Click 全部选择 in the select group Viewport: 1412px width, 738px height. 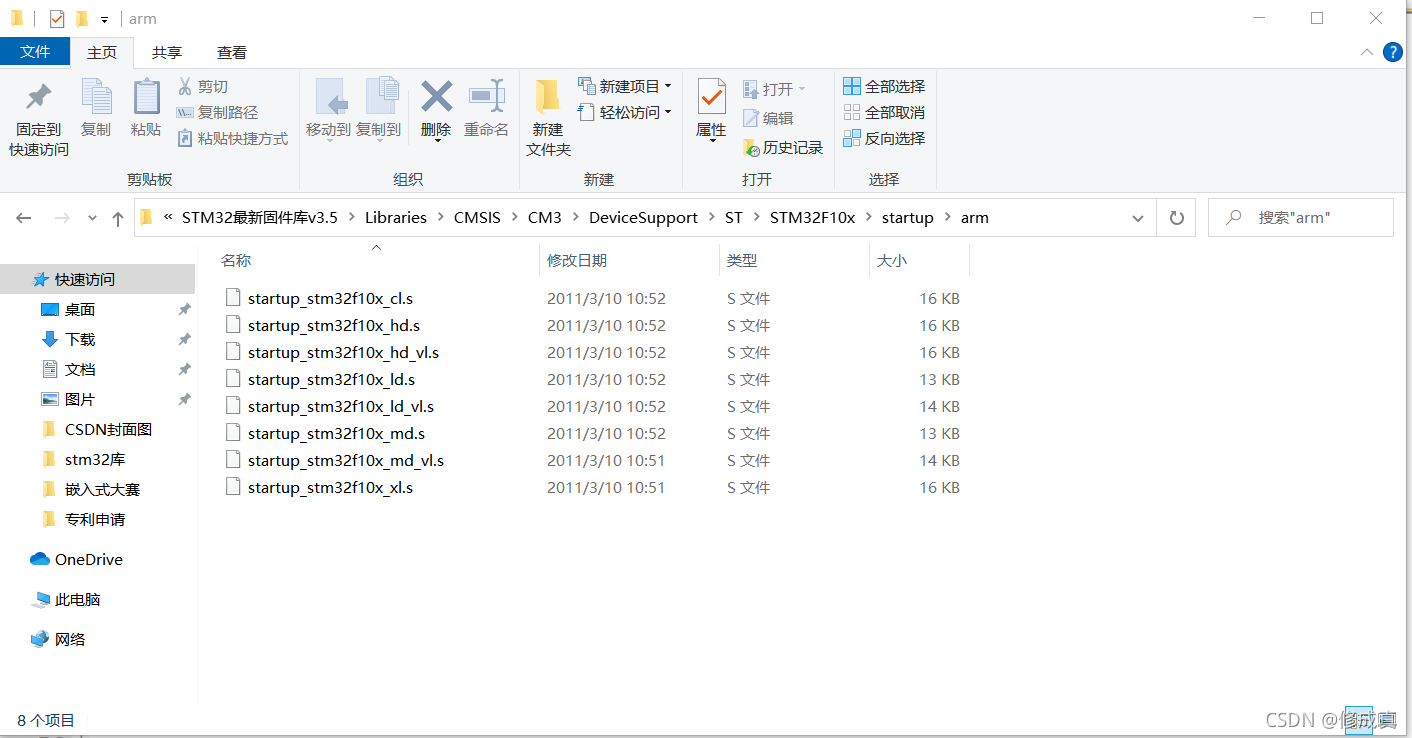pos(884,87)
